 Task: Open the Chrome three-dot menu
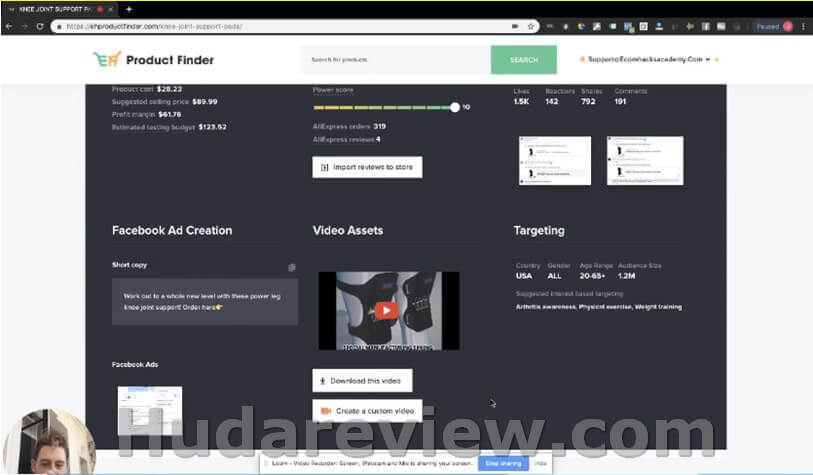point(804,26)
